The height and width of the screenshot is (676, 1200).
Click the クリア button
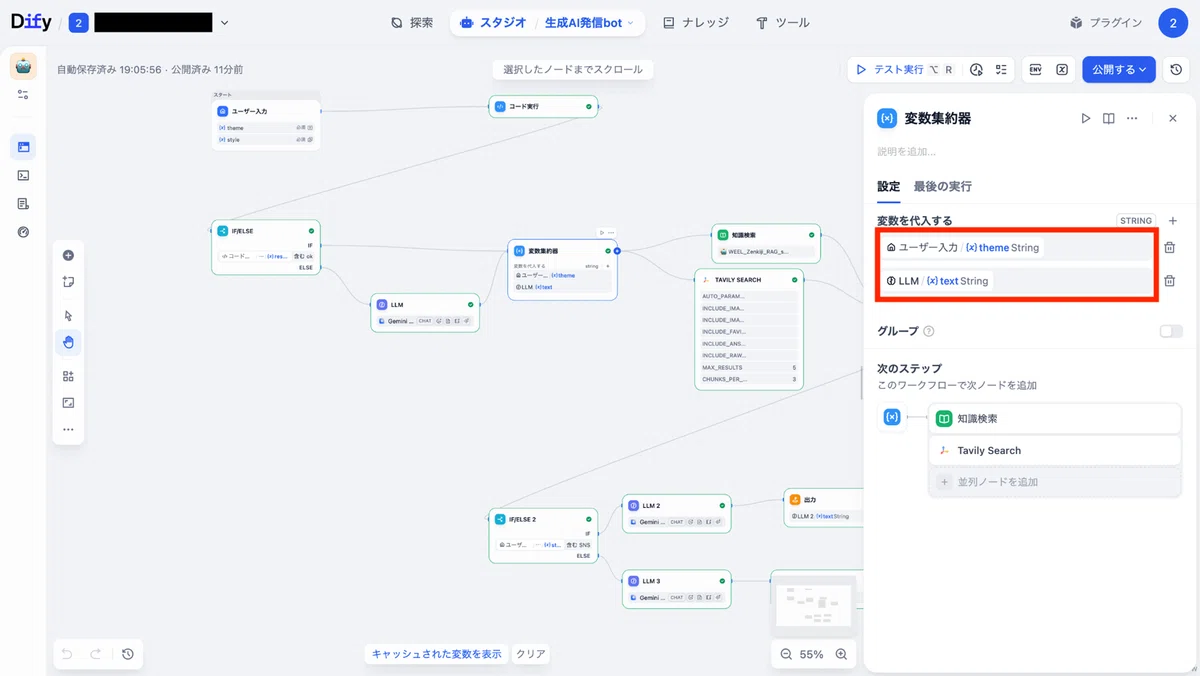pyautogui.click(x=530, y=654)
